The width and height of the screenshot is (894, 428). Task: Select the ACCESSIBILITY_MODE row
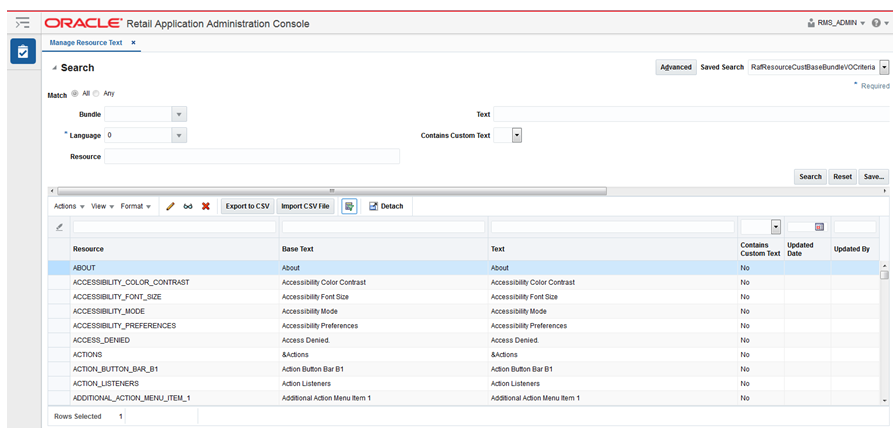464,311
